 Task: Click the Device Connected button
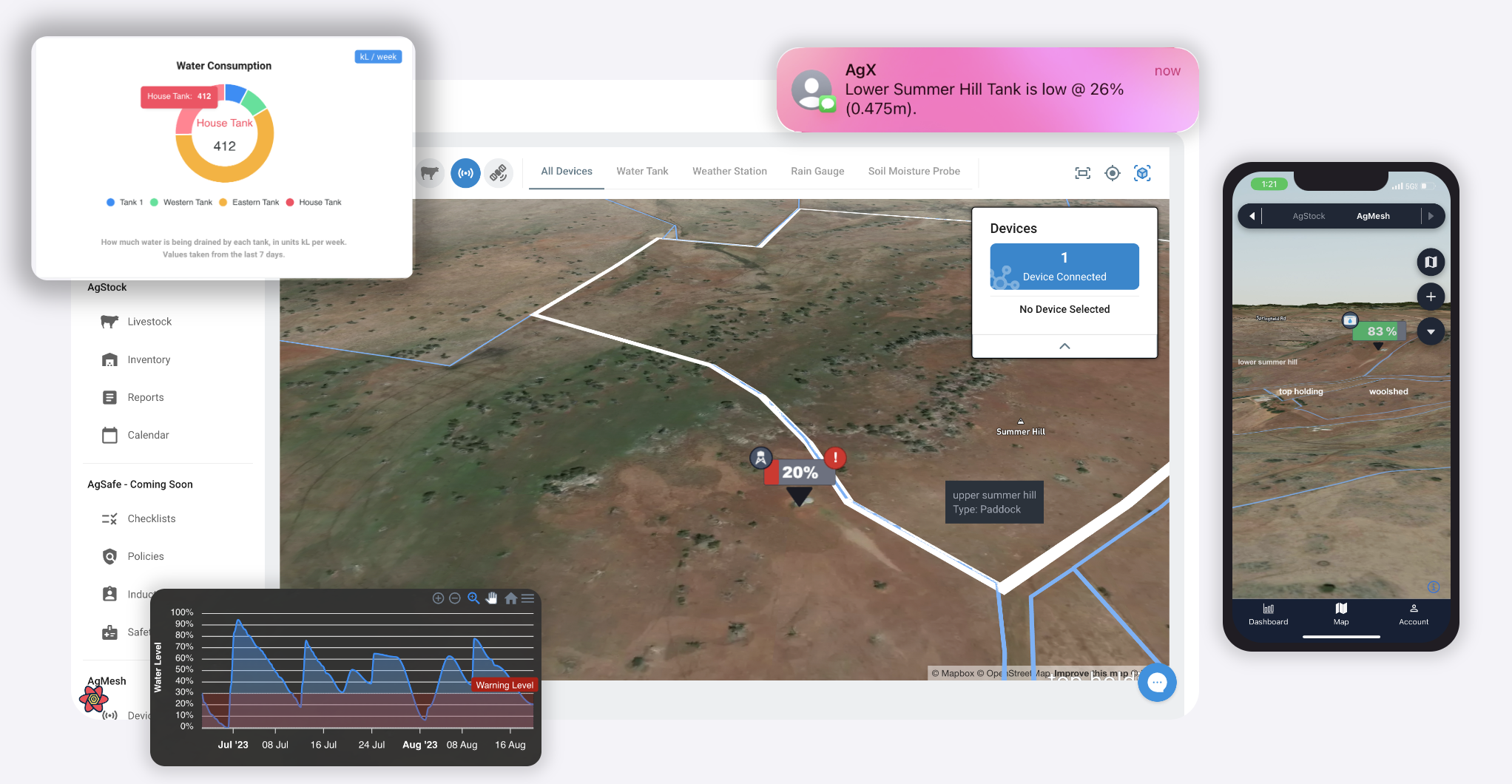pyautogui.click(x=1064, y=266)
